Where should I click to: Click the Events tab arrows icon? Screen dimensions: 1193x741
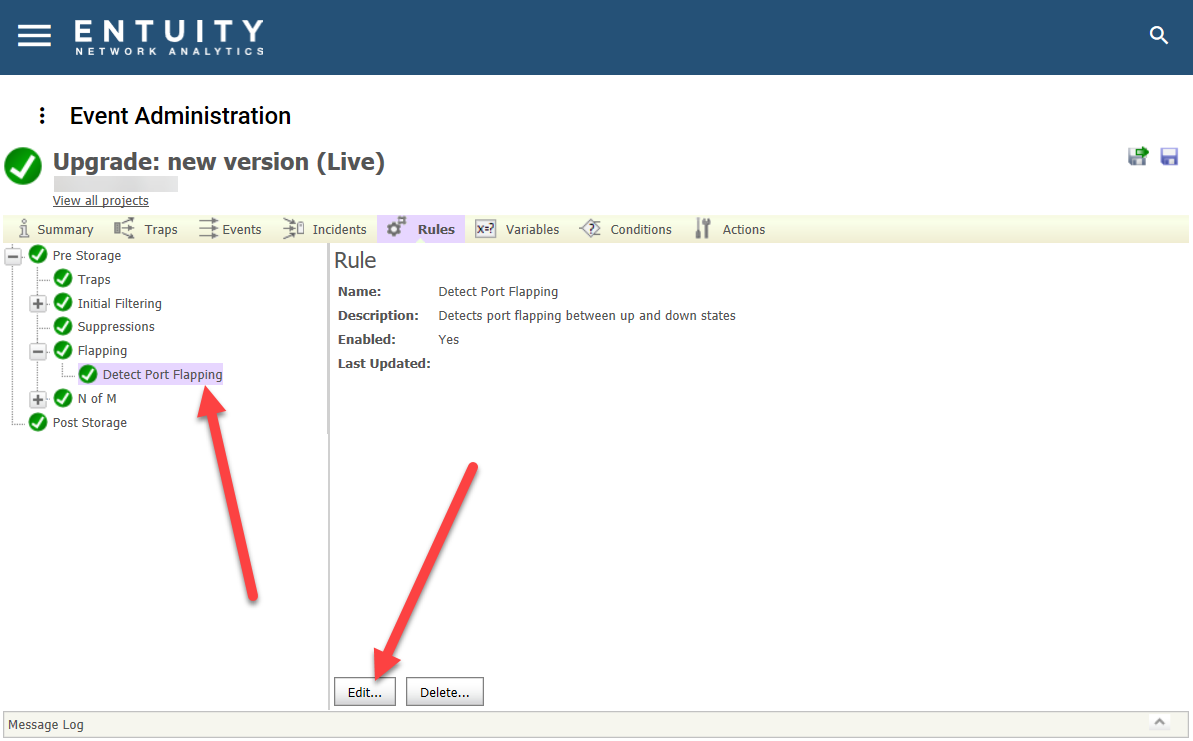(x=208, y=228)
